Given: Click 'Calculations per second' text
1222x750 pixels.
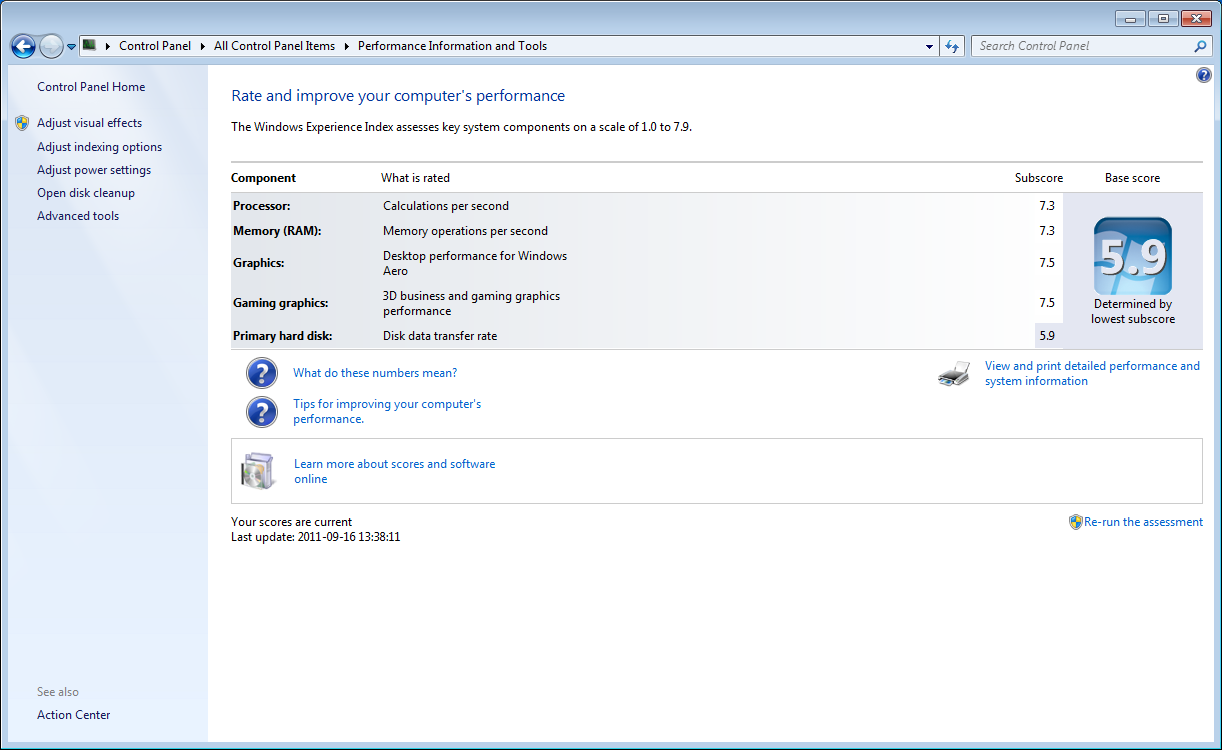Looking at the screenshot, I should tap(446, 206).
